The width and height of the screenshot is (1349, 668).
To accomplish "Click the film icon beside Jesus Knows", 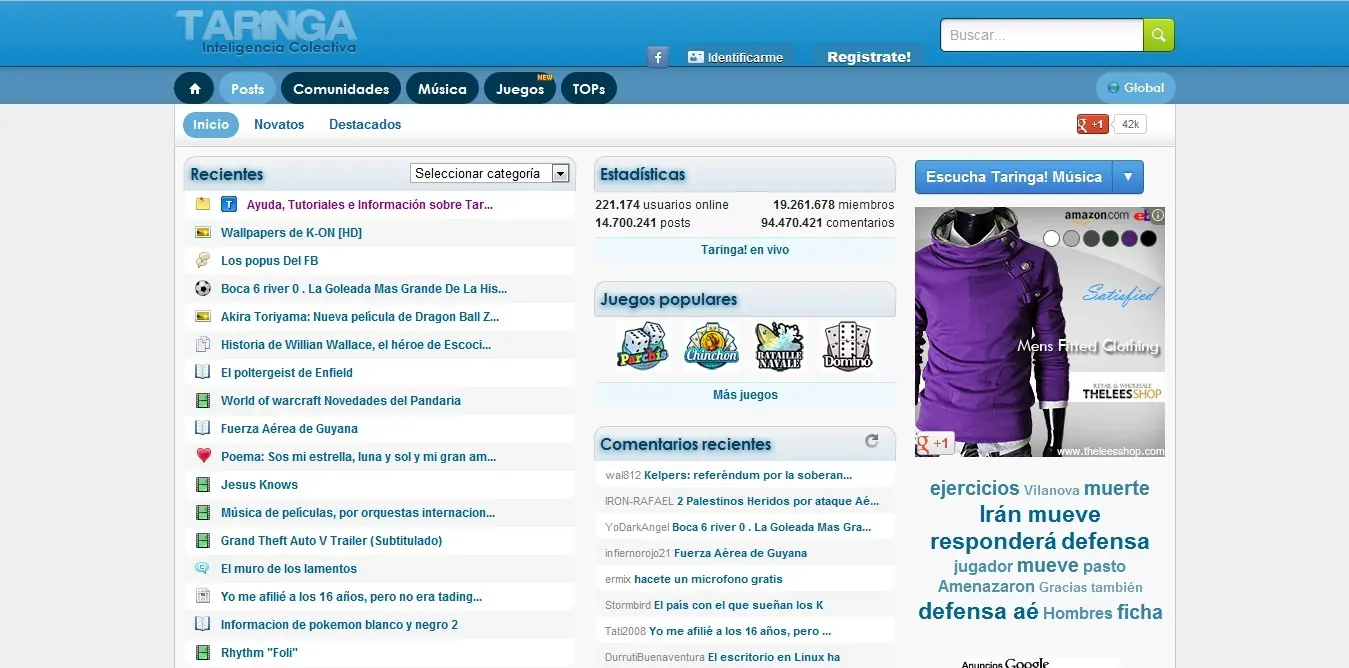I will pos(203,484).
